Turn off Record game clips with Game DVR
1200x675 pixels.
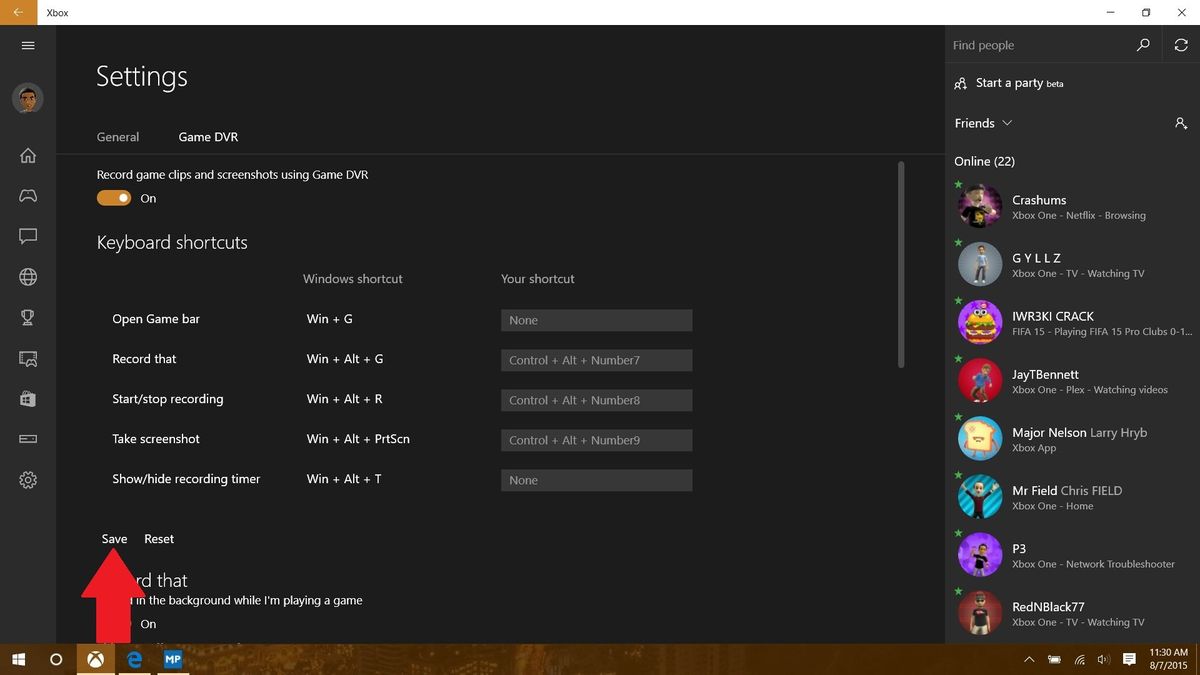[x=114, y=197]
